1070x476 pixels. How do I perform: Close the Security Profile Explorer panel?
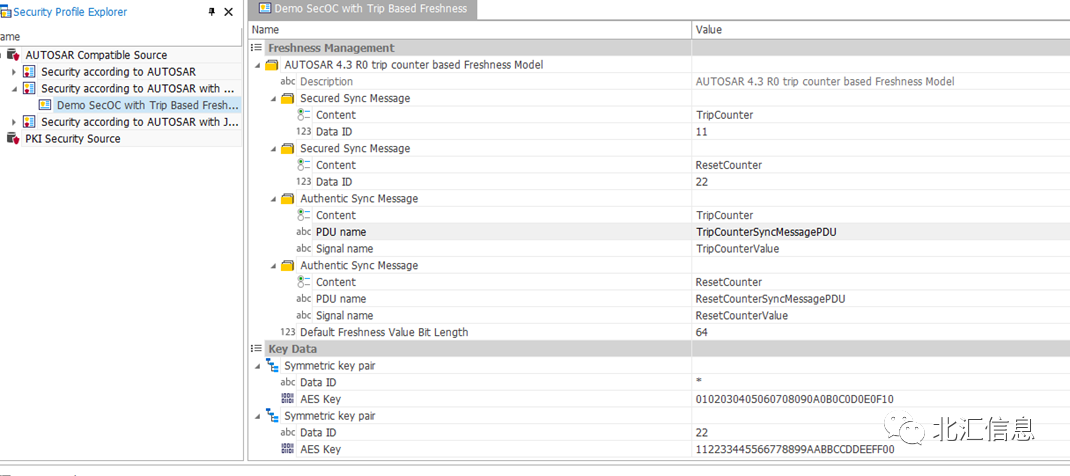pyautogui.click(x=228, y=12)
